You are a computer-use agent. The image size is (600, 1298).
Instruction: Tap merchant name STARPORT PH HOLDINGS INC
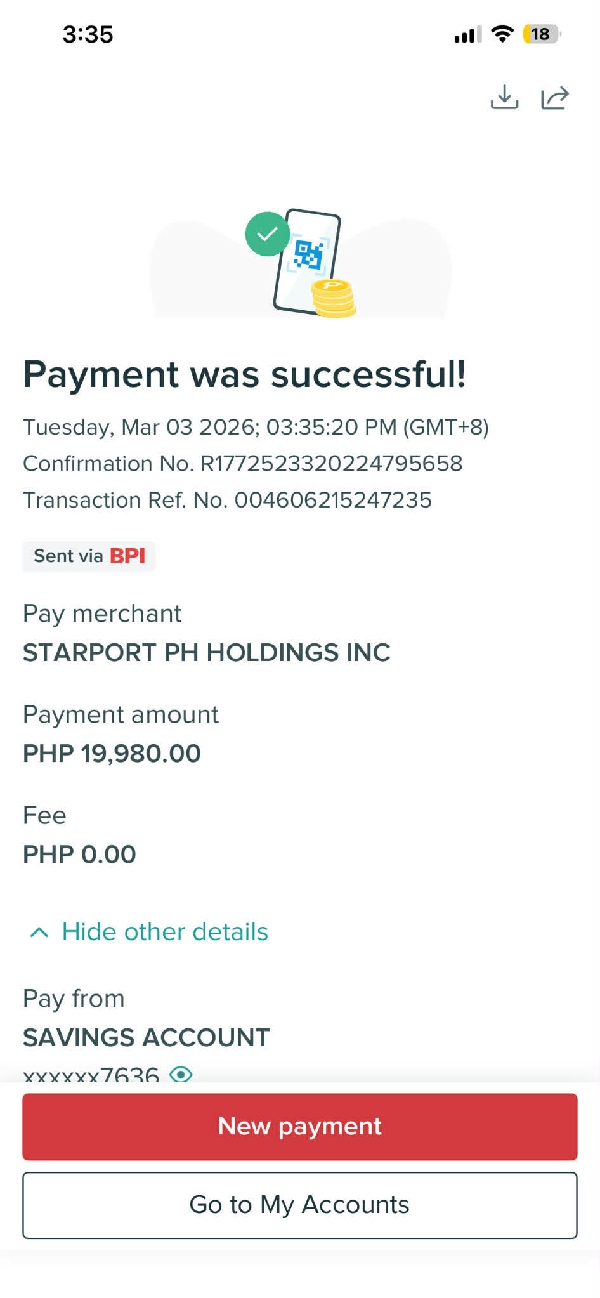tap(207, 653)
